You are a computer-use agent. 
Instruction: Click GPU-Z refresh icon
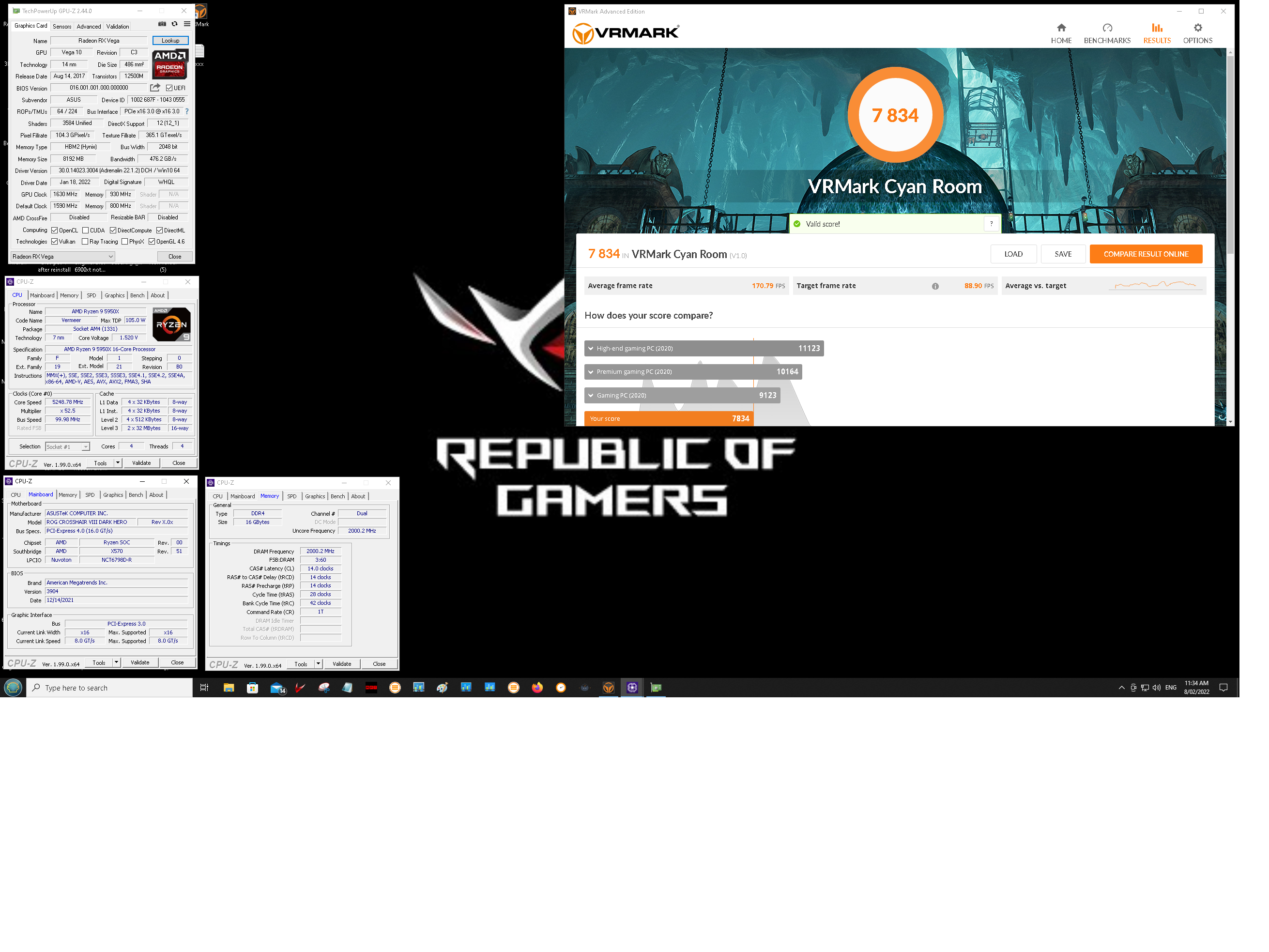click(x=174, y=24)
